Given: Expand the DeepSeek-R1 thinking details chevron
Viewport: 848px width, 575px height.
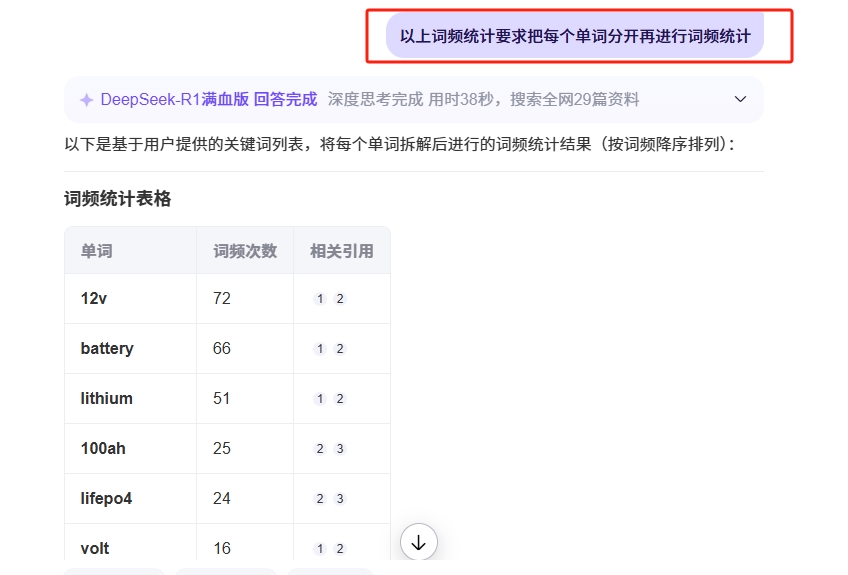Looking at the screenshot, I should [740, 99].
